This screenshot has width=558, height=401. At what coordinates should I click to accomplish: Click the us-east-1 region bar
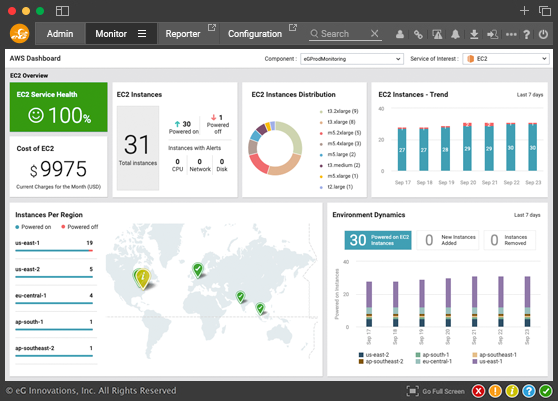click(x=54, y=251)
